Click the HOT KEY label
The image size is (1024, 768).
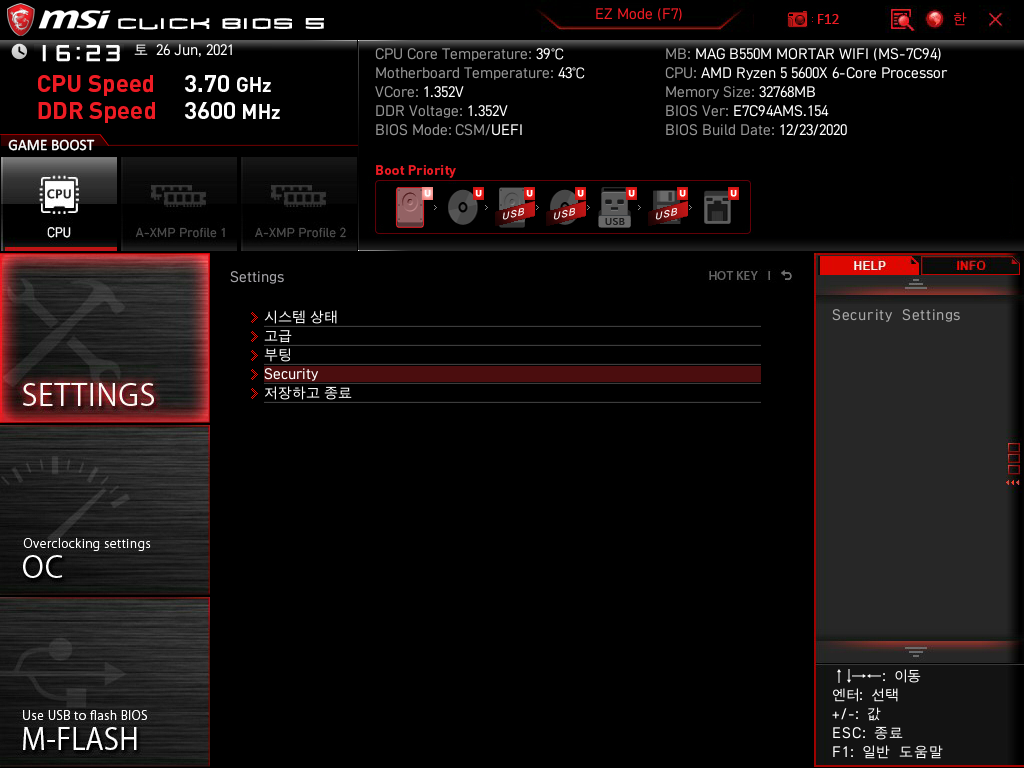click(733, 276)
